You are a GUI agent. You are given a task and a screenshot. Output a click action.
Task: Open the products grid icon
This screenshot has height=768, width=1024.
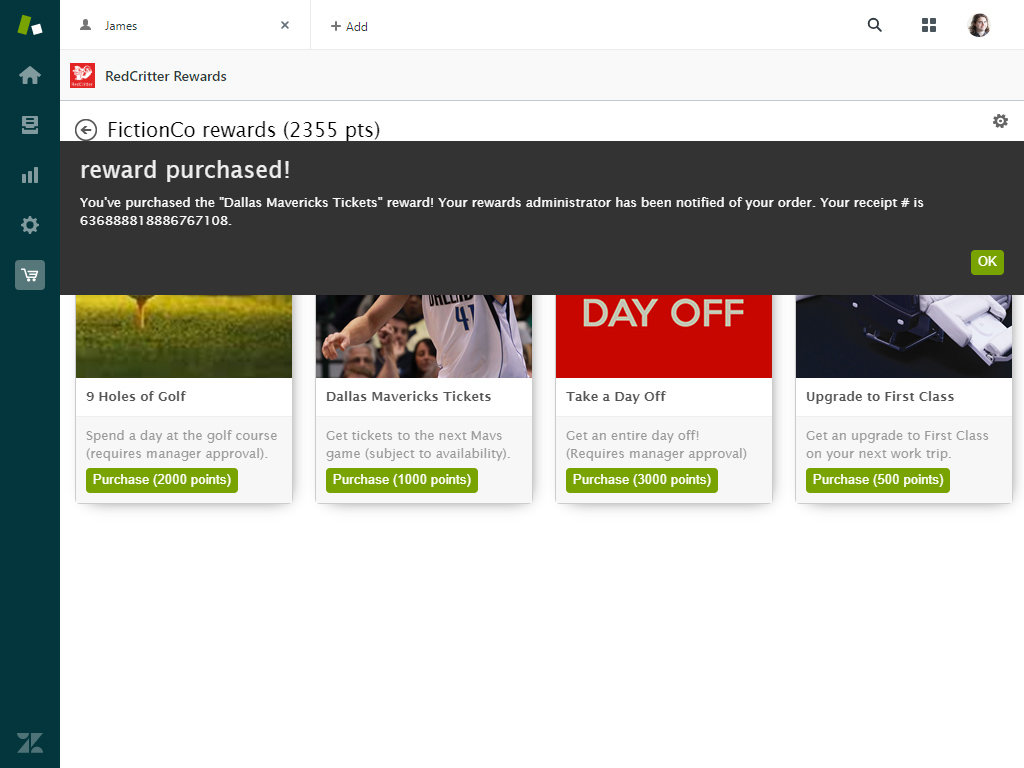(x=929, y=26)
